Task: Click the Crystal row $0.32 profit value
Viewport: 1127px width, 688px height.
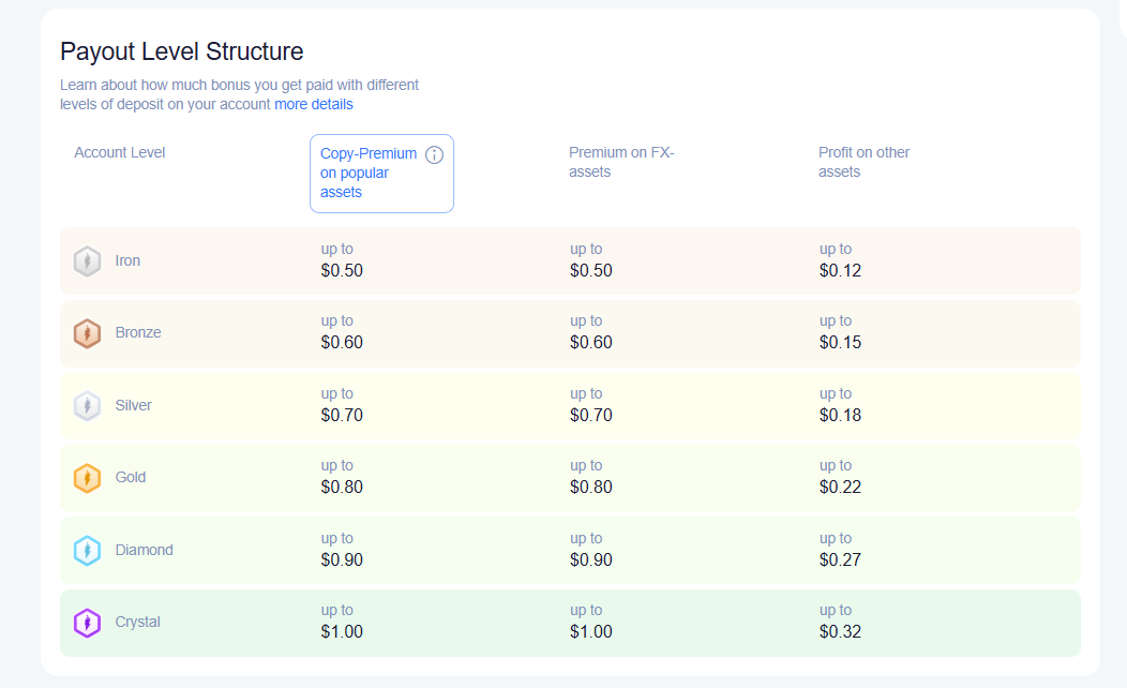Action: pyautogui.click(x=840, y=632)
